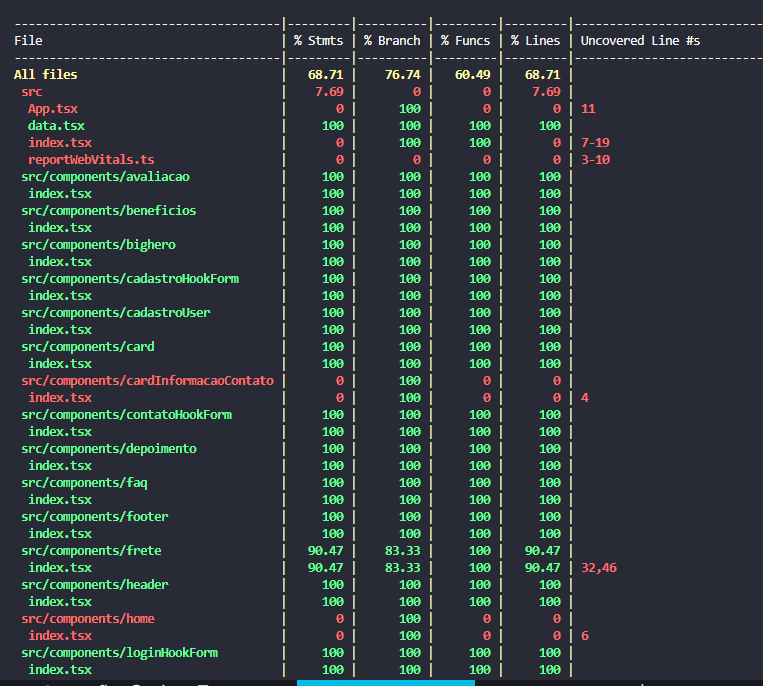
Task: Select the red 7.69 stmts value for src
Action: point(329,92)
